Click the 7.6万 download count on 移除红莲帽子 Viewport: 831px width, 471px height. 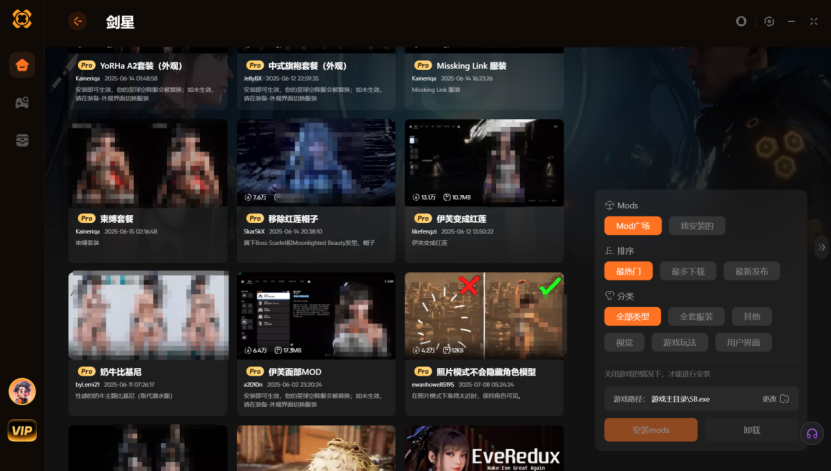(255, 197)
